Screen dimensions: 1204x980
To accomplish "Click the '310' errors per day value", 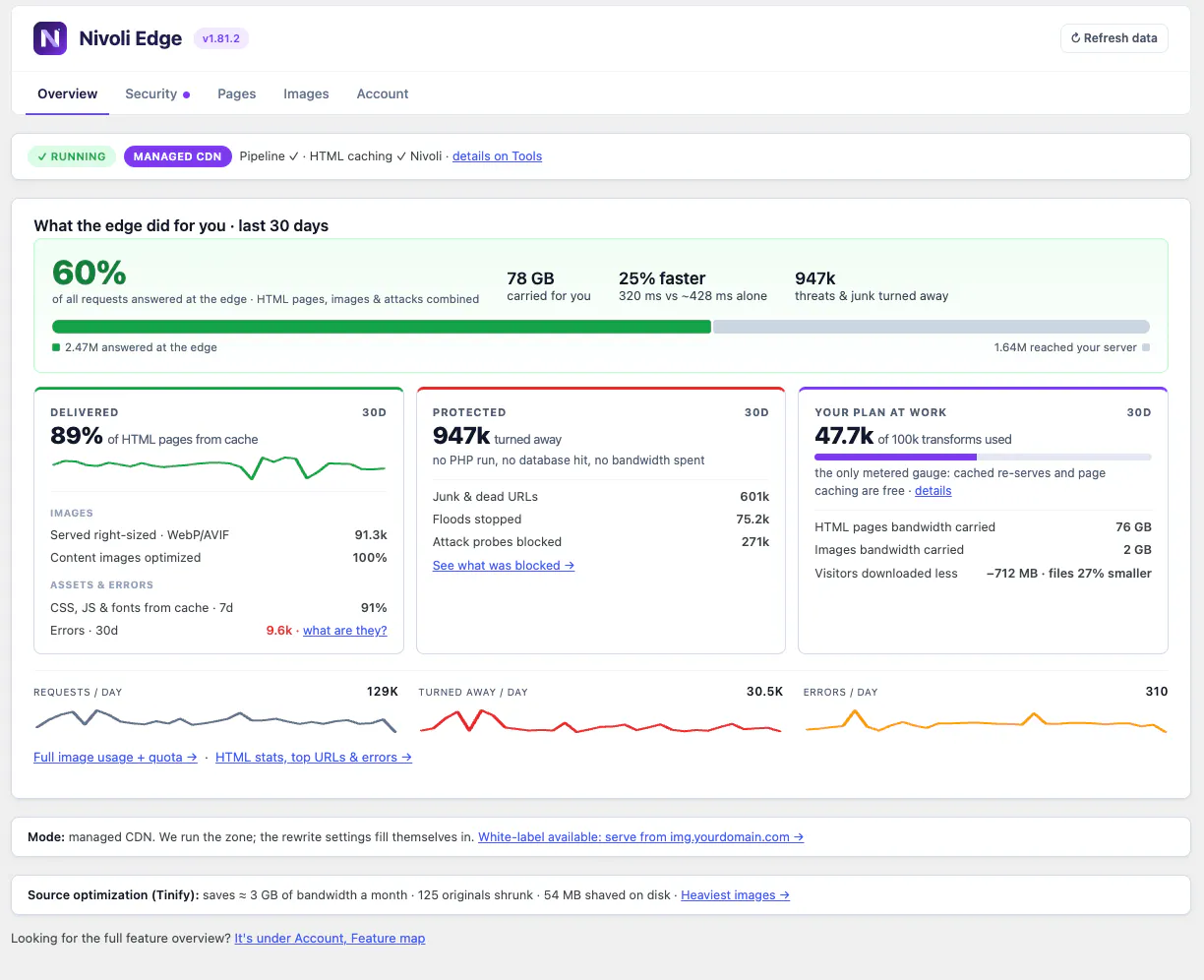I will pyautogui.click(x=1157, y=692).
